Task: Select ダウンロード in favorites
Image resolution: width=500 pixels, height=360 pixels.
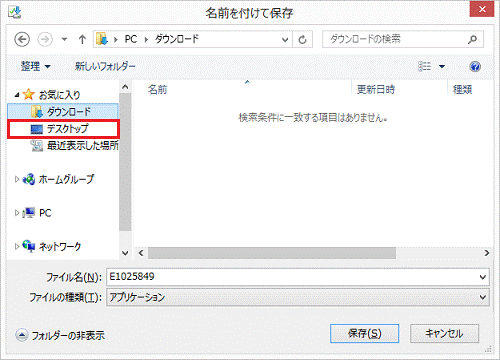Action: (x=63, y=112)
